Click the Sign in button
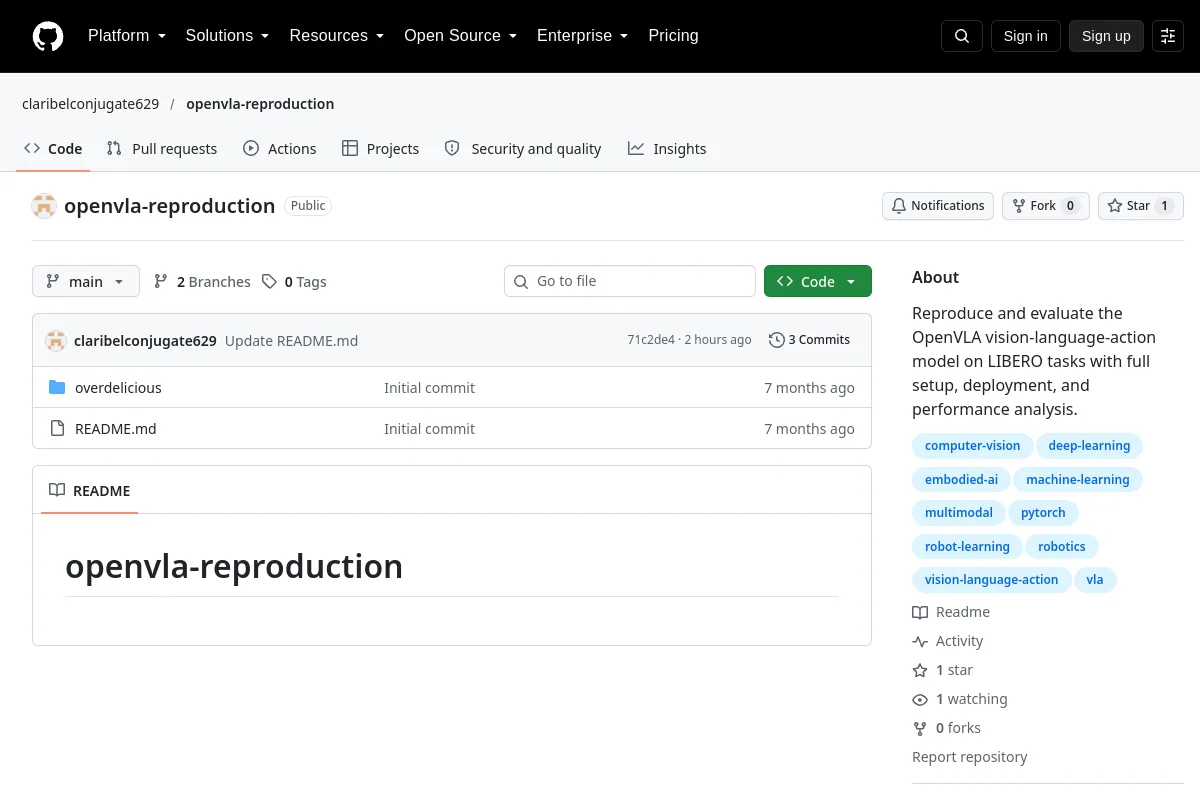The image size is (1200, 800). point(1025,36)
